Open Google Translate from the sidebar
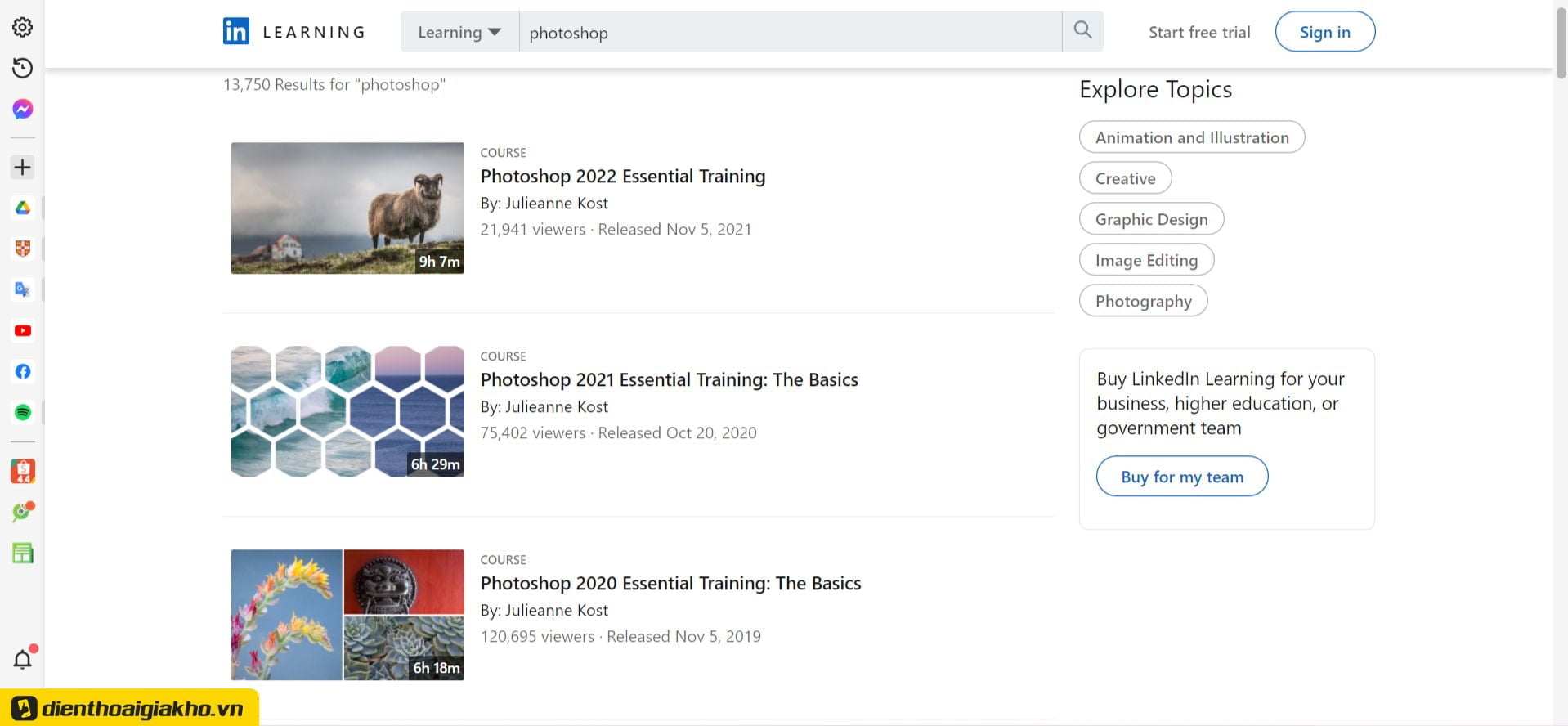This screenshot has height=726, width=1568. (23, 289)
